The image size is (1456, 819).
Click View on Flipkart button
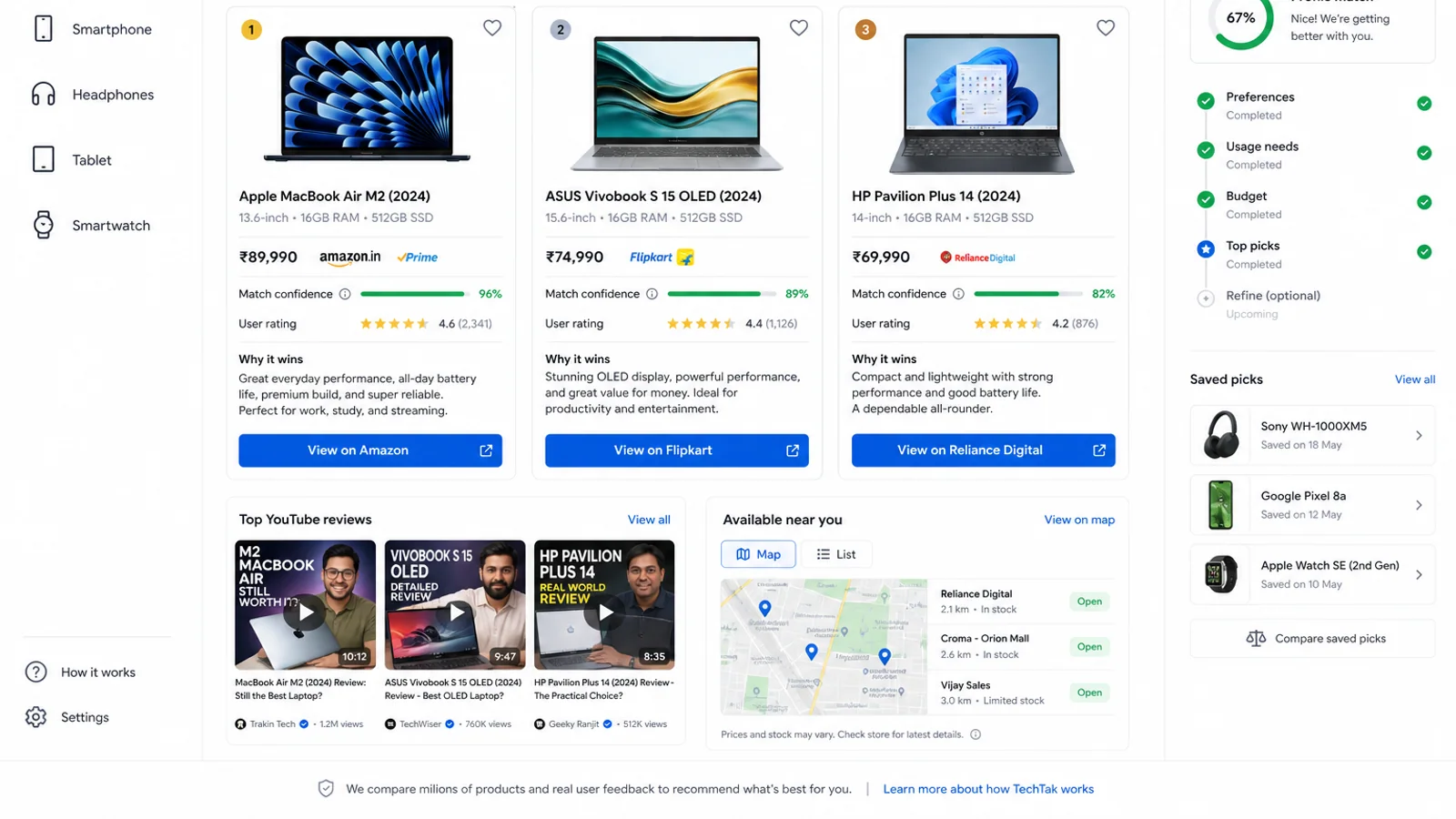676,450
